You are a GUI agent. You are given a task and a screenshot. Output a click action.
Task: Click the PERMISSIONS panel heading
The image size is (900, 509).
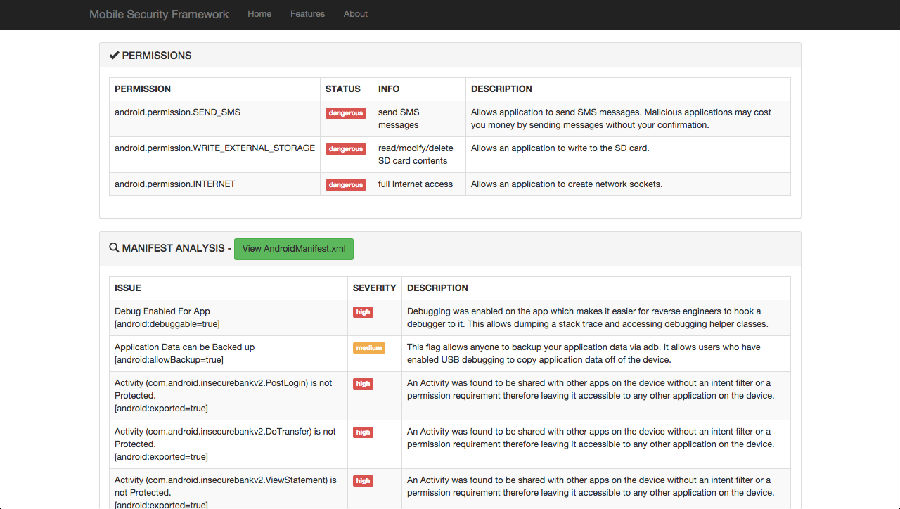pyautogui.click(x=157, y=56)
